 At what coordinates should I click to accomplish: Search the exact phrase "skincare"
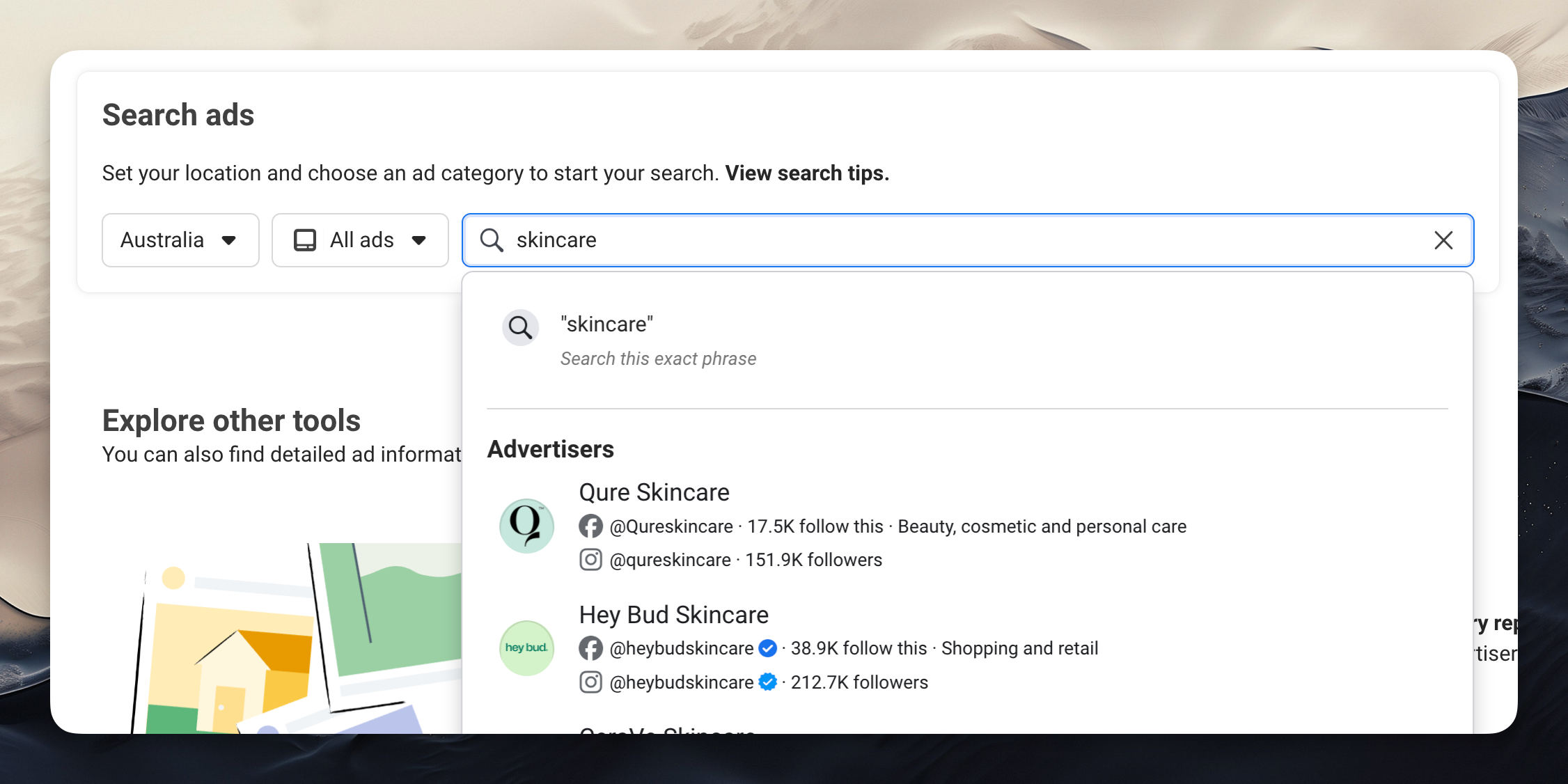[x=606, y=323]
